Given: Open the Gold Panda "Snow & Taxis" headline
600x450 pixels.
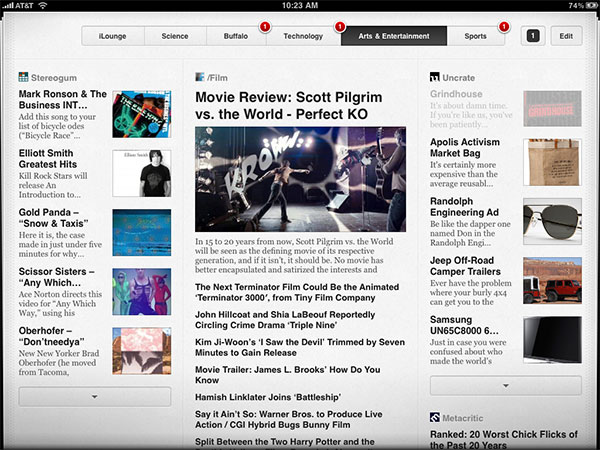Looking at the screenshot, I should (54, 218).
